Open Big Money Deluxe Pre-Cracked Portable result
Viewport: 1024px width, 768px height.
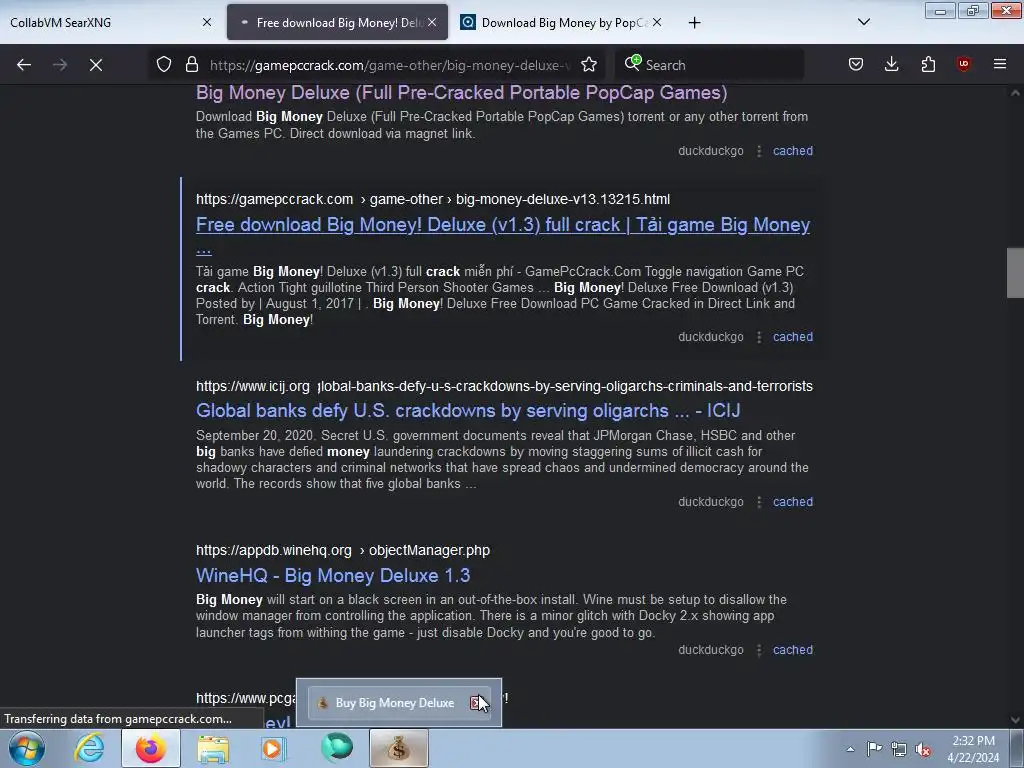pos(462,92)
